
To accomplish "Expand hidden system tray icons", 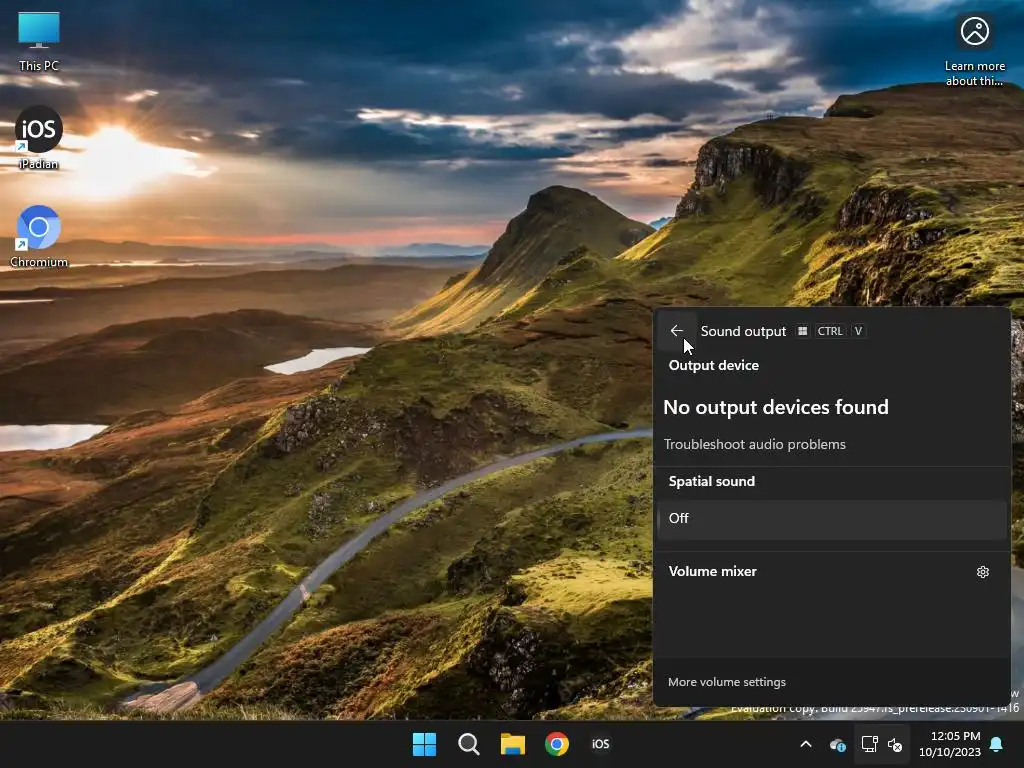I will 806,744.
